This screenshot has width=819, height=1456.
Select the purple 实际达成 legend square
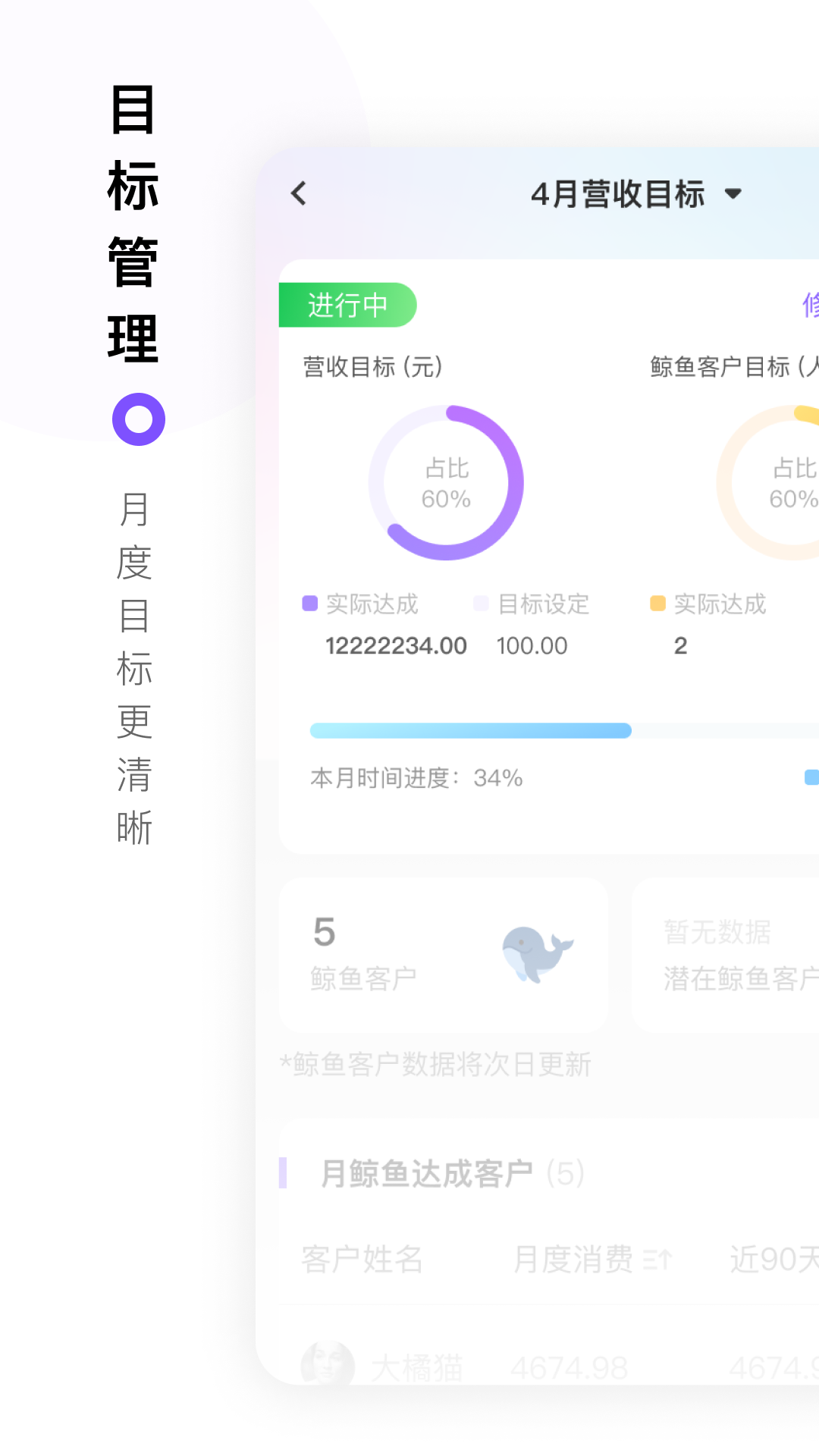pos(309,604)
